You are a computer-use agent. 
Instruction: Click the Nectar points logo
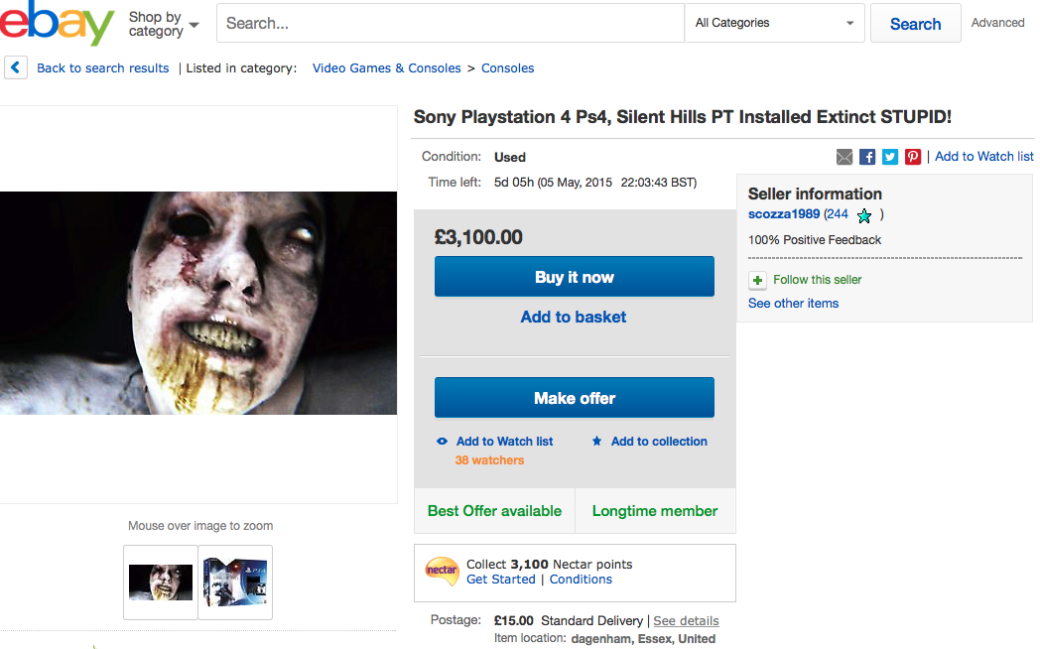(442, 571)
